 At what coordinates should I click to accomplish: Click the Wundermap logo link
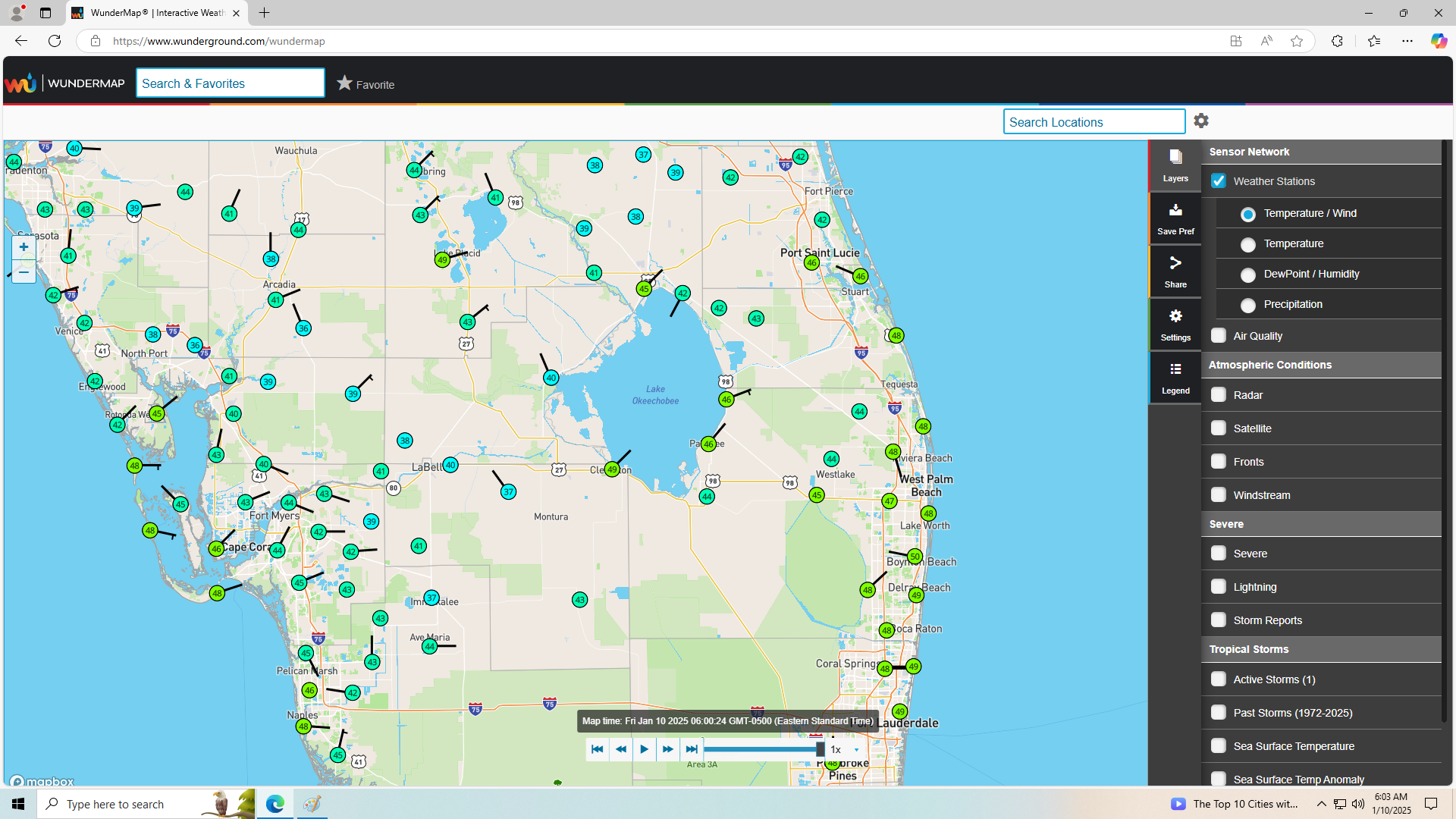tap(64, 83)
